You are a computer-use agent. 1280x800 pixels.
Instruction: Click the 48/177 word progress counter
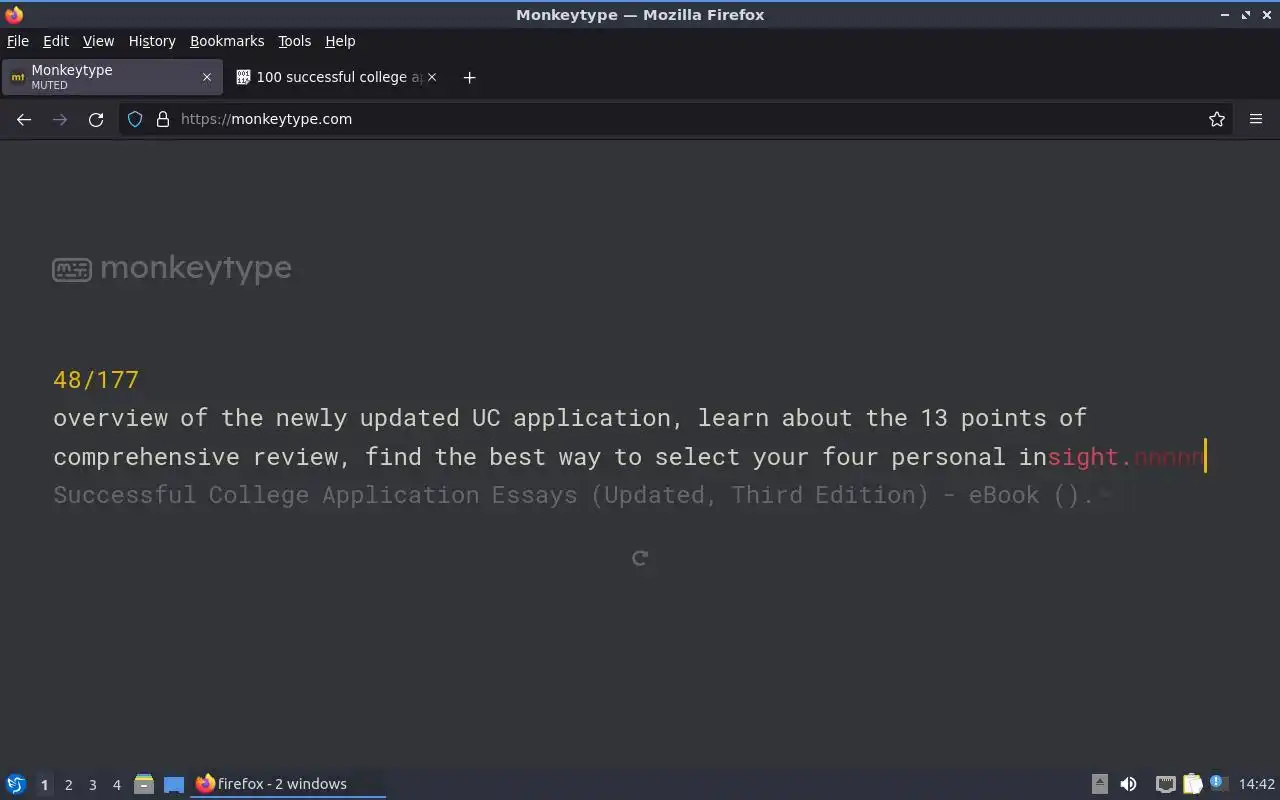[x=96, y=380]
